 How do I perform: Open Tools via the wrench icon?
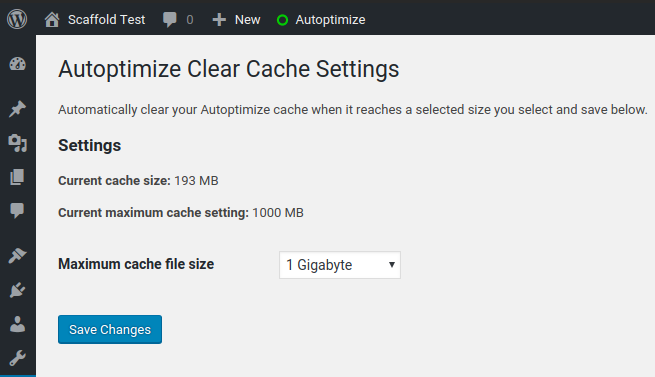pyautogui.click(x=18, y=358)
